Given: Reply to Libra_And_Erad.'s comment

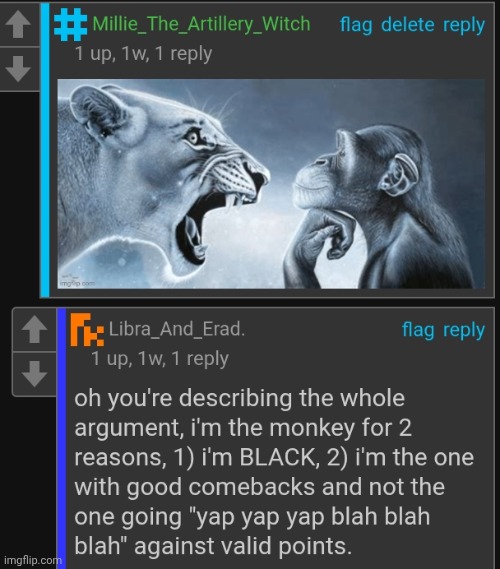Looking at the screenshot, I should 464,331.
